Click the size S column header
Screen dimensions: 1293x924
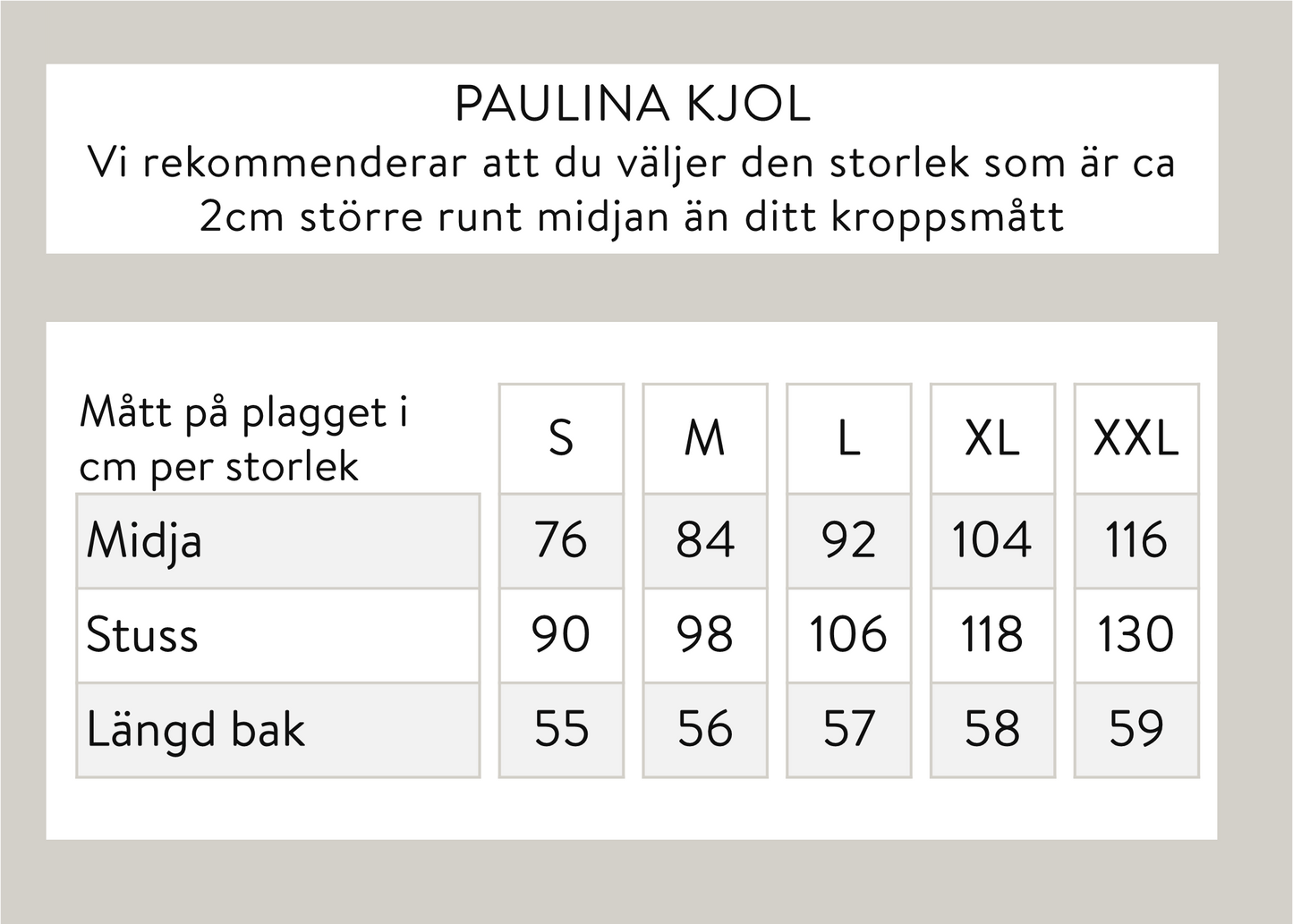click(x=561, y=438)
